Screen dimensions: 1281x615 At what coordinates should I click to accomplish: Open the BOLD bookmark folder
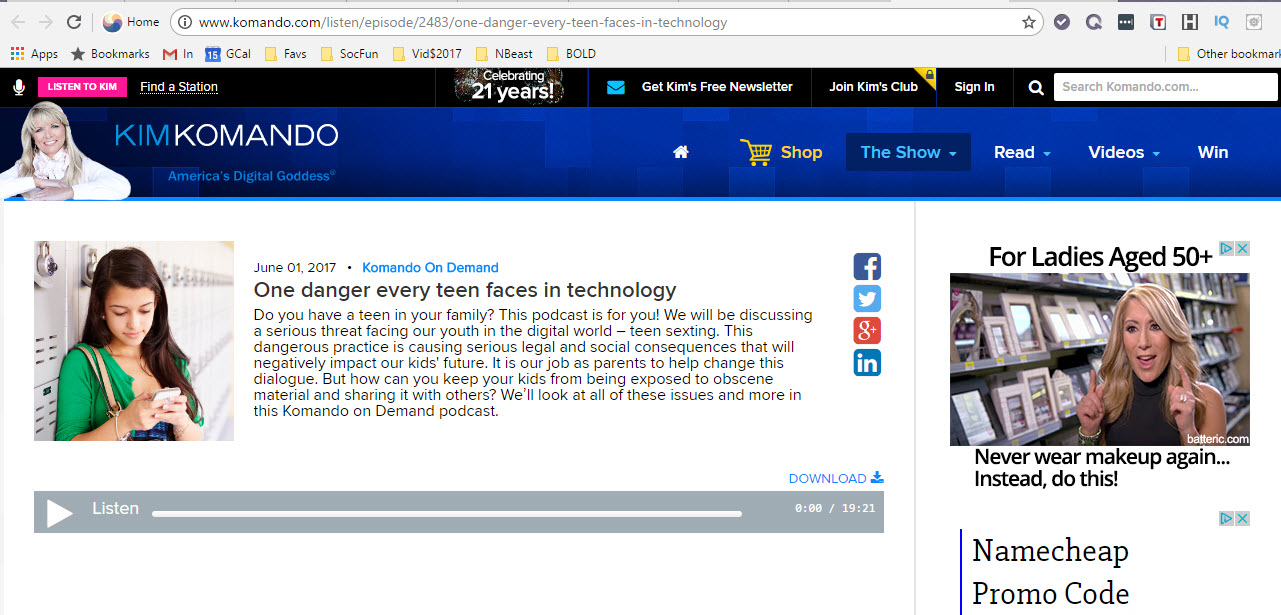tap(571, 54)
